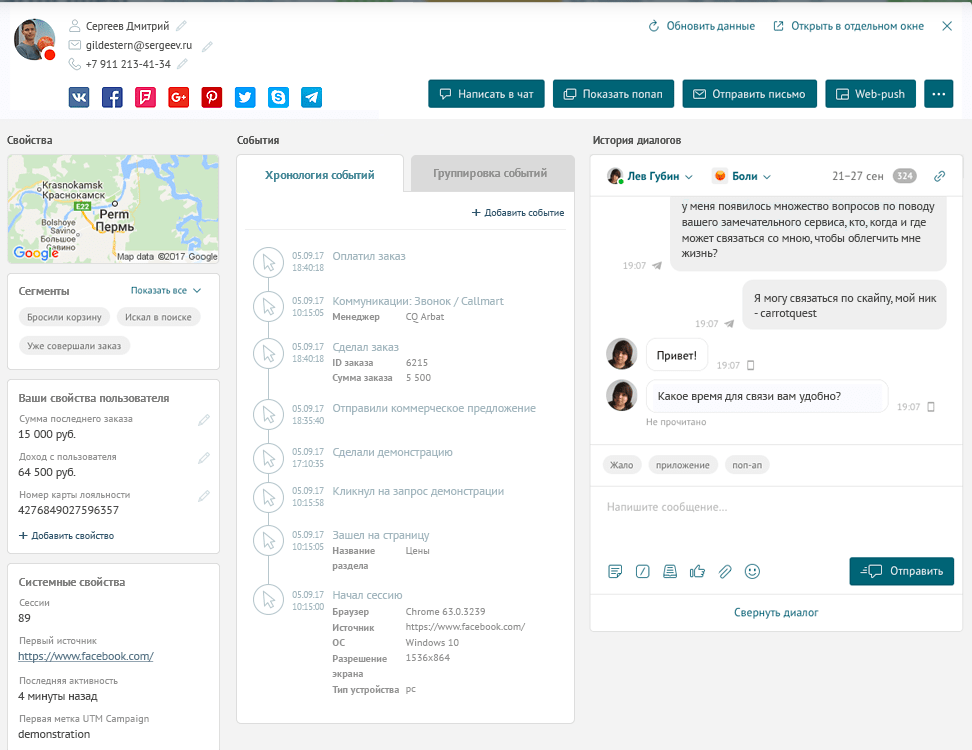The height and width of the screenshot is (750, 972).
Task: Expand the Лев Губин operator dropdown
Action: pyautogui.click(x=650, y=177)
